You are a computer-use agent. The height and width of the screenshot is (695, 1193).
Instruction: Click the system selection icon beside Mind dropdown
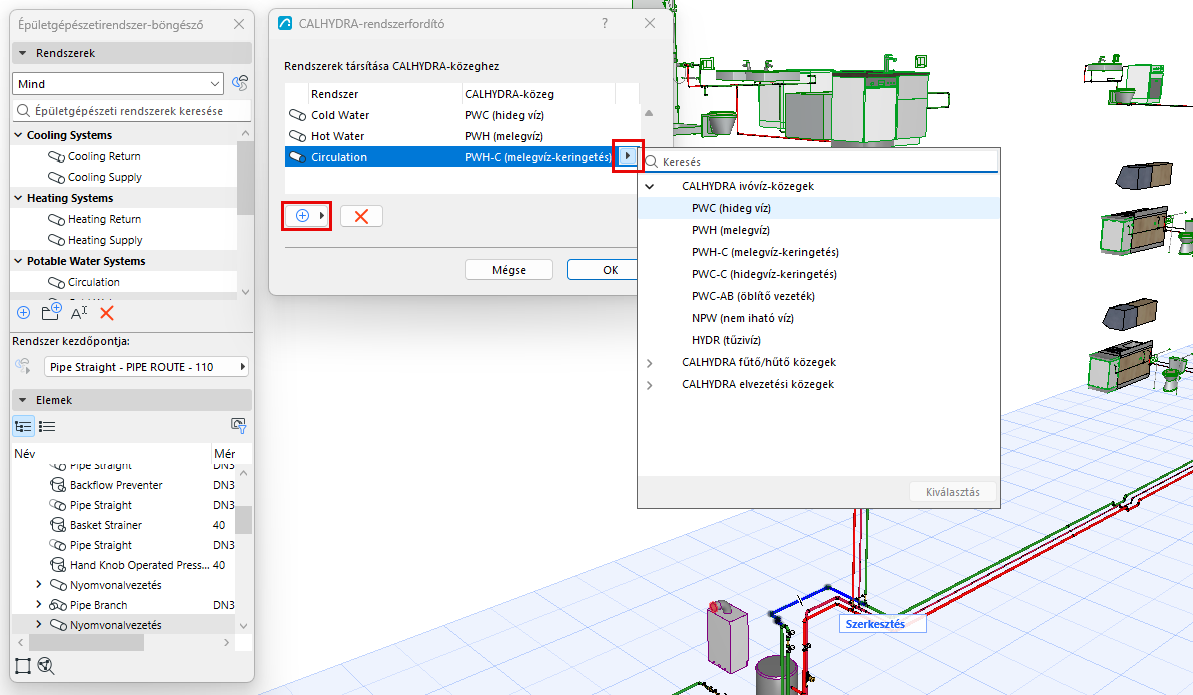(x=240, y=83)
